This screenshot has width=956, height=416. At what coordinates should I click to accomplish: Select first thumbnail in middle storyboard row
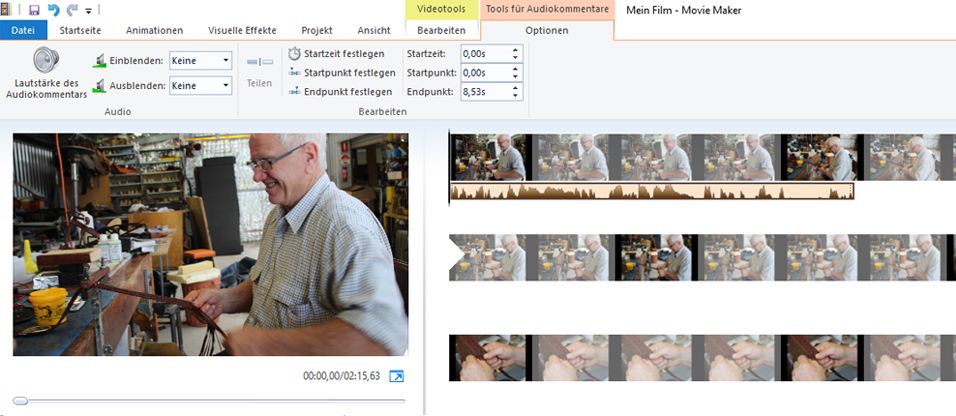point(488,257)
